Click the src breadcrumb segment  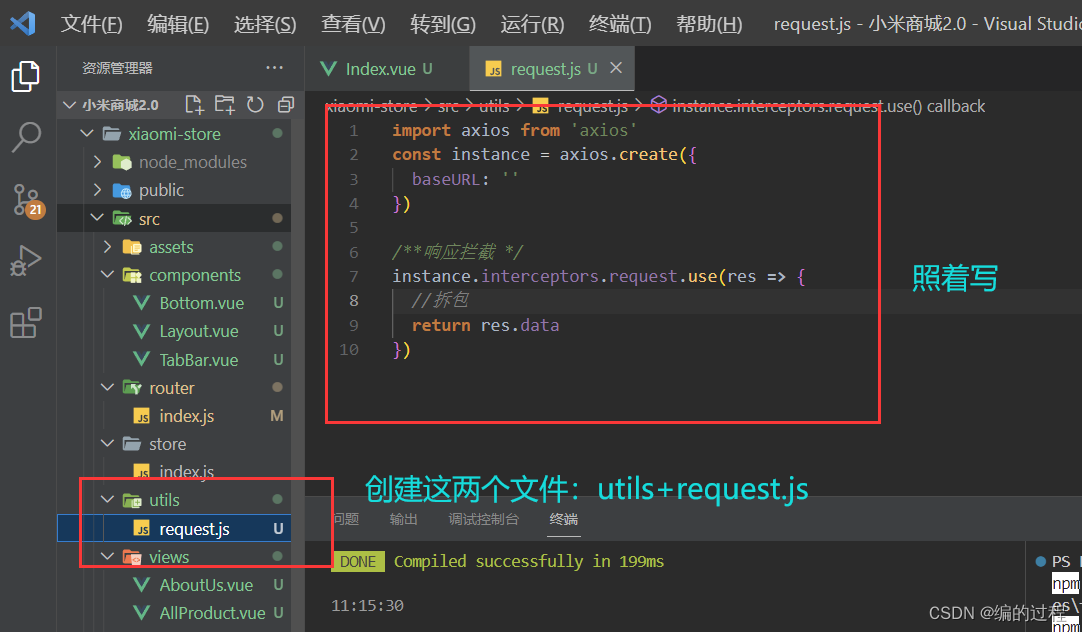click(448, 106)
